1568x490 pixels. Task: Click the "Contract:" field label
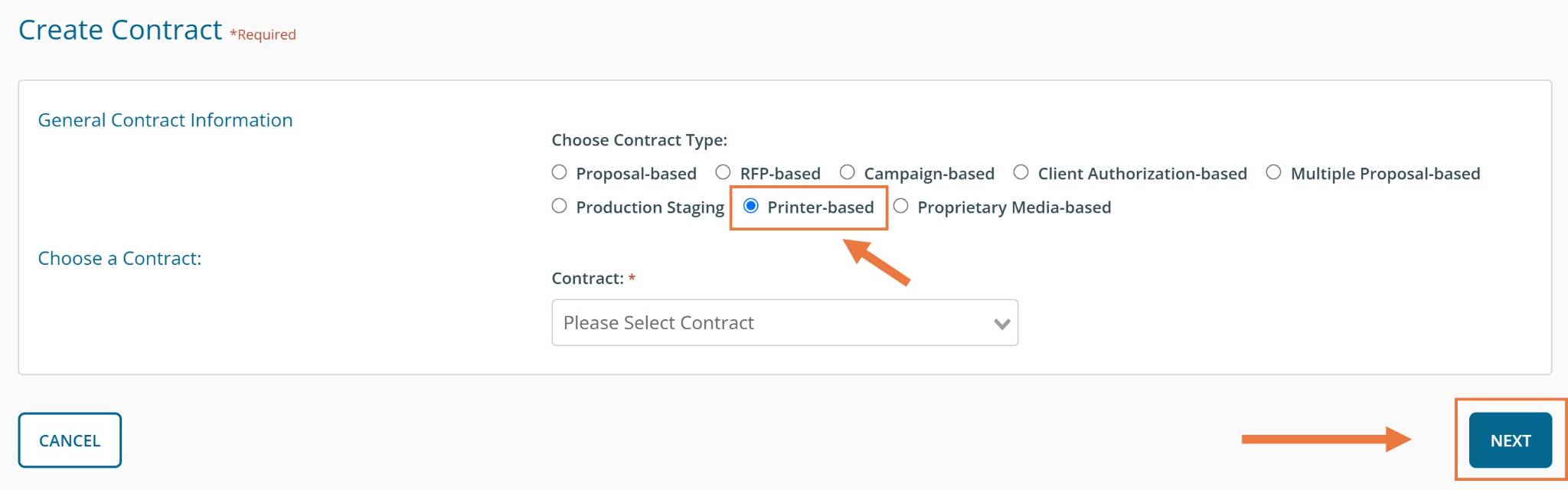click(x=587, y=279)
